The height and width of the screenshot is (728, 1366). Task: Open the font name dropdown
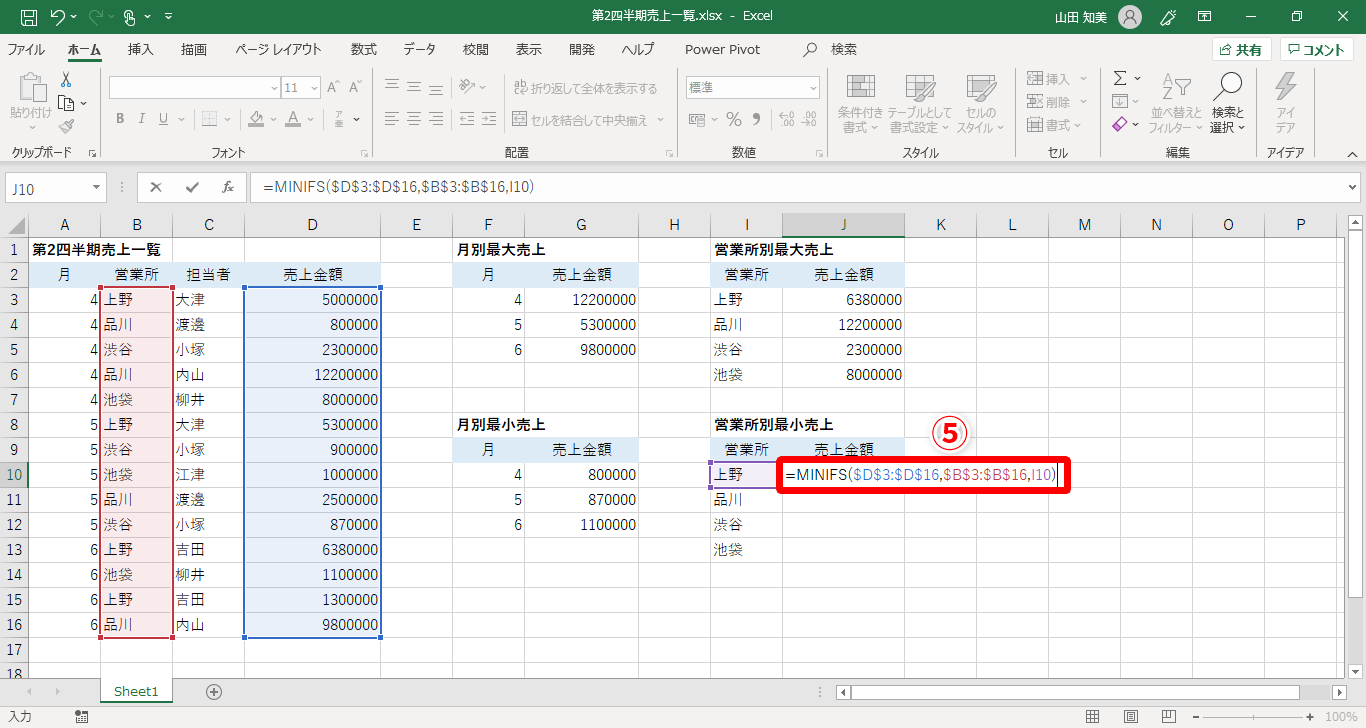pos(274,88)
